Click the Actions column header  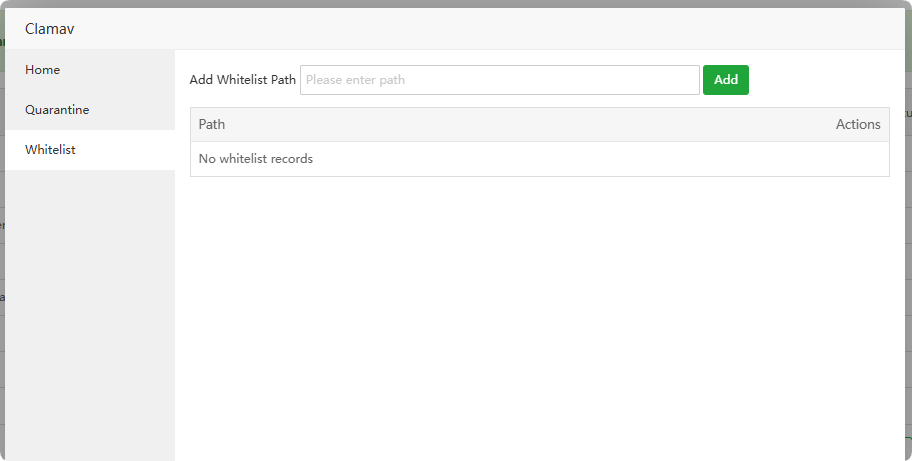coord(858,125)
